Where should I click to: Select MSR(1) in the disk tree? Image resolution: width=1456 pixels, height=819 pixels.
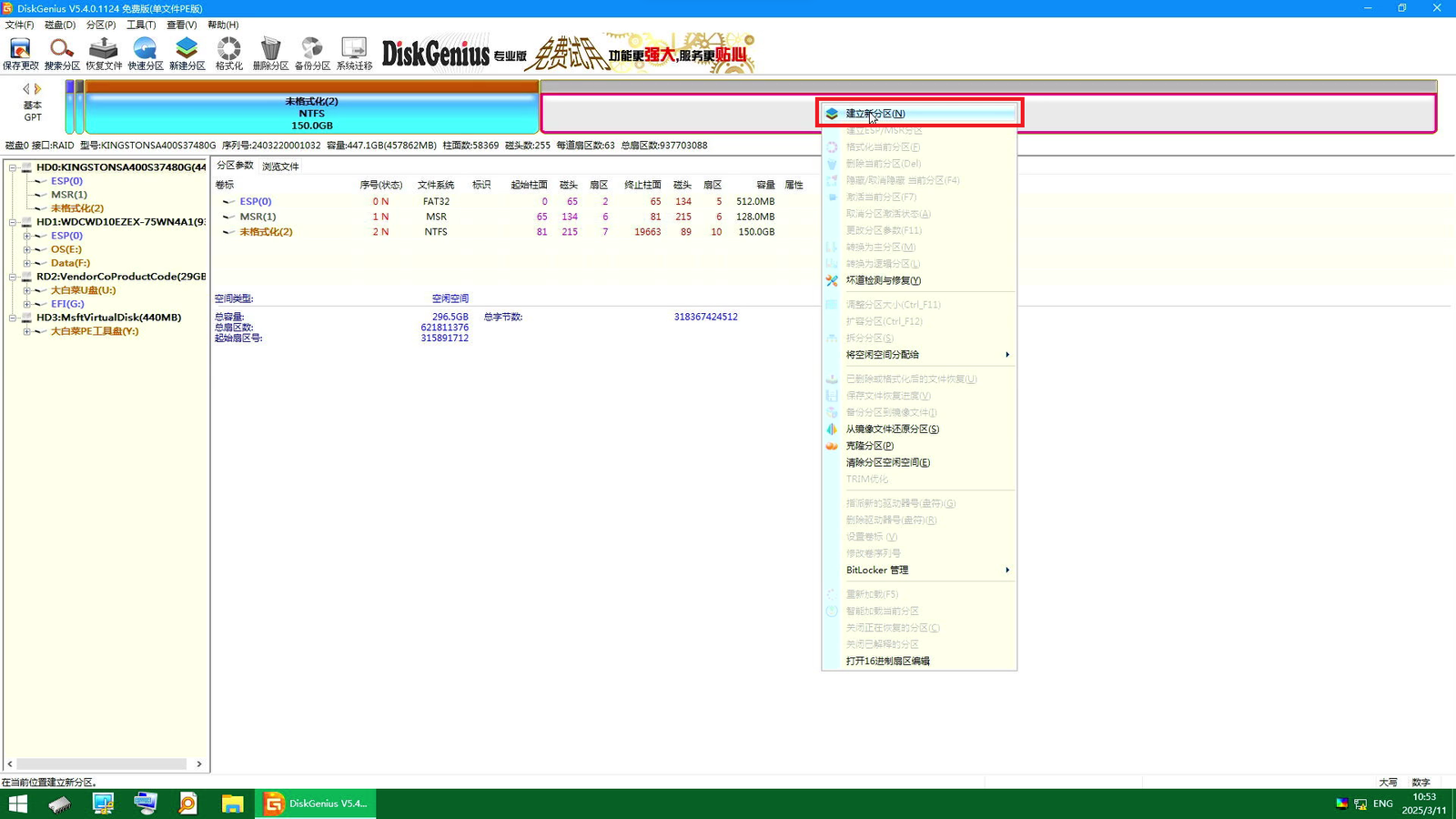point(69,195)
